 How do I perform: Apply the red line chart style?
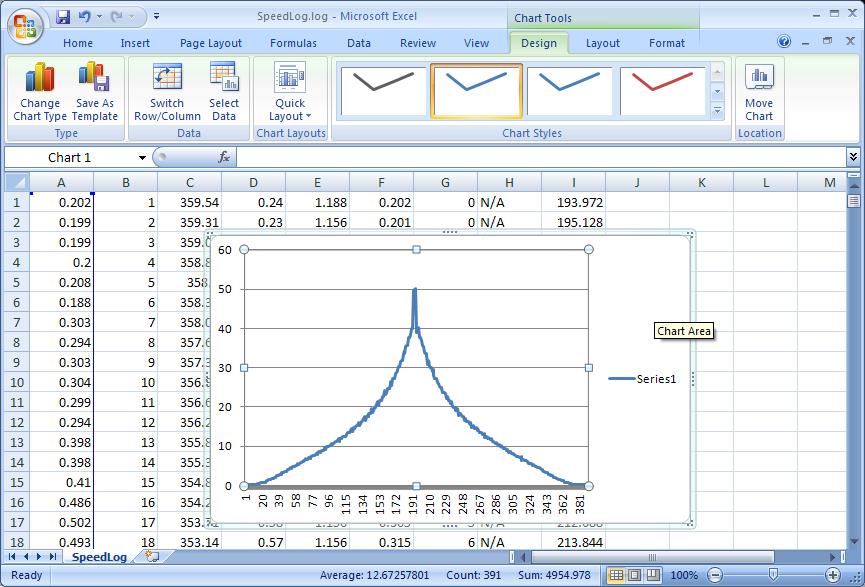click(x=663, y=90)
